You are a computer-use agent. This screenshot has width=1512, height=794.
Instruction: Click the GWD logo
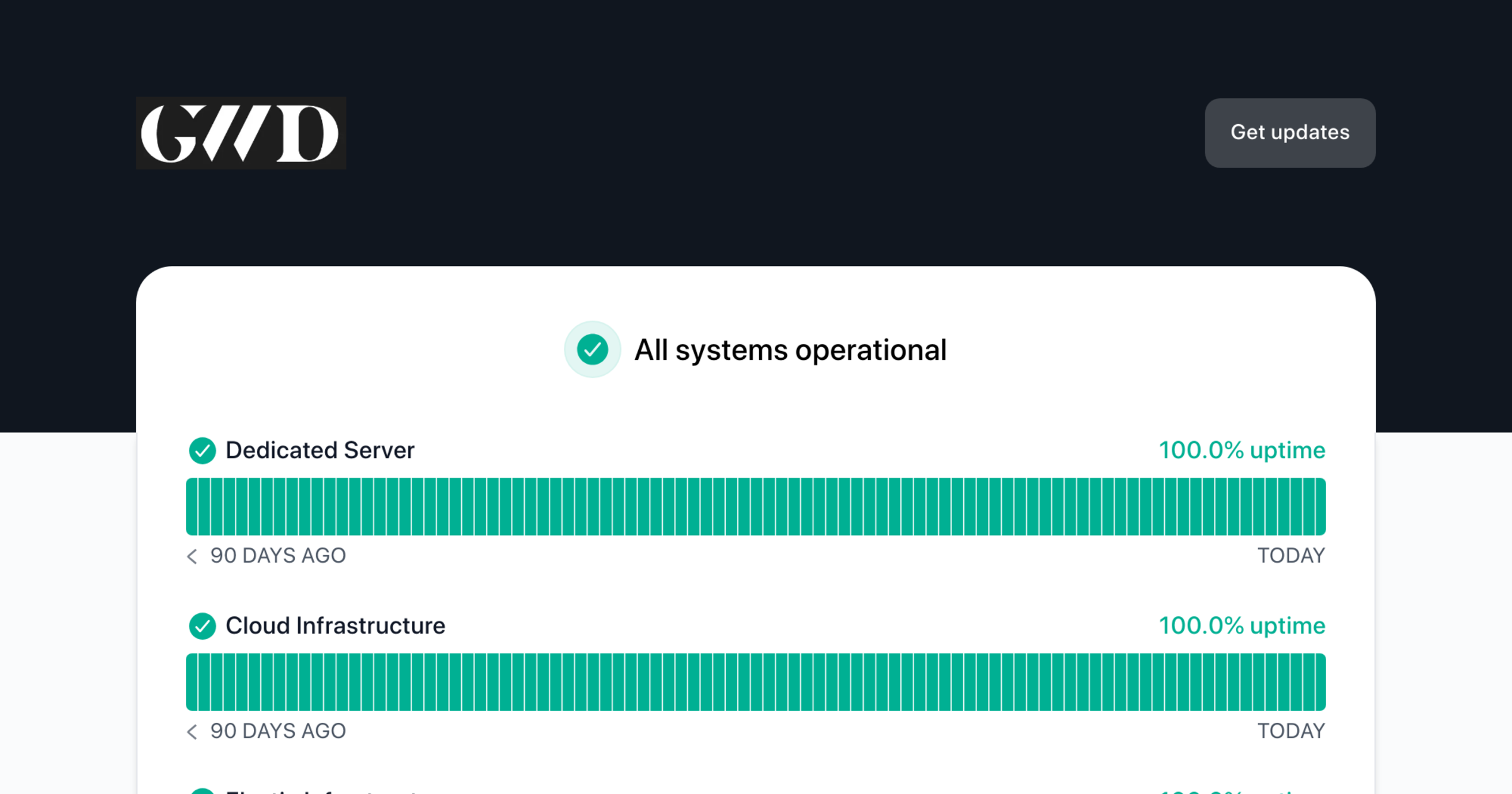(x=241, y=133)
